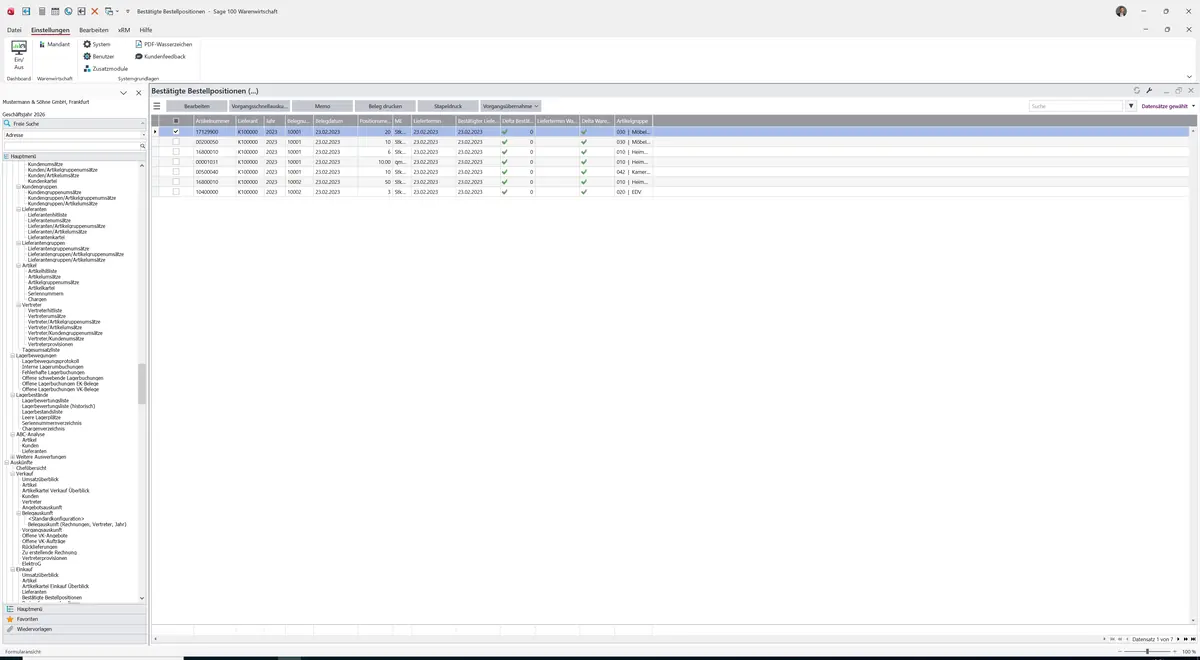
Task: Open Benutzer settings in the ribbon
Action: pos(99,56)
